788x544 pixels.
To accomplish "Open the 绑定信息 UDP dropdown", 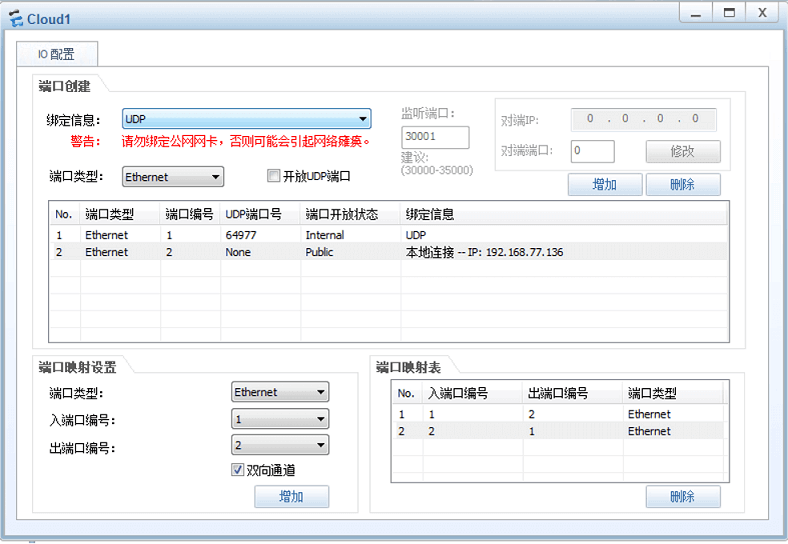I will [246, 119].
